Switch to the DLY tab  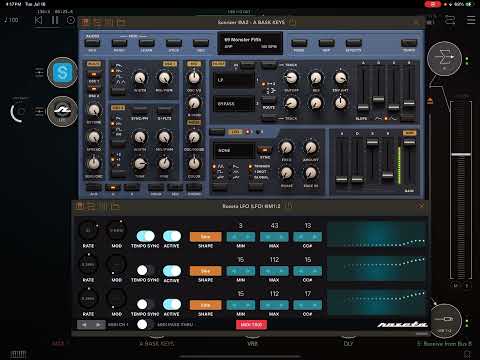pyautogui.click(x=348, y=343)
